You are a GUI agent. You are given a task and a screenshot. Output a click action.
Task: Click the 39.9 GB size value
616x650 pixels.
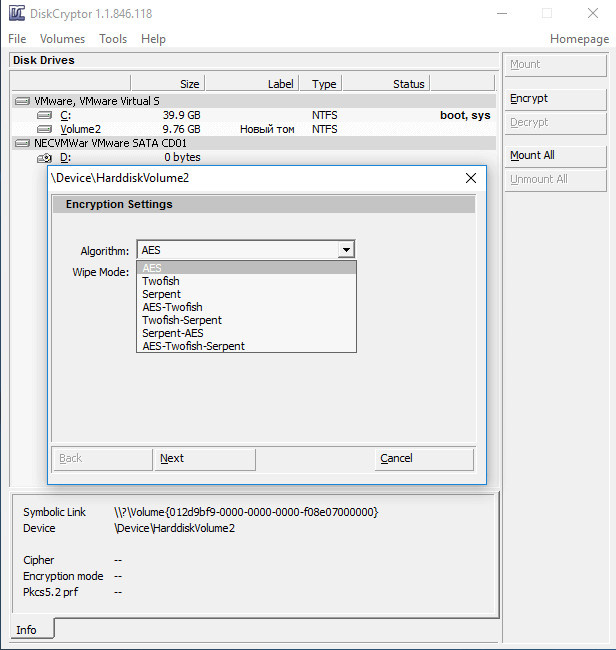click(182, 115)
